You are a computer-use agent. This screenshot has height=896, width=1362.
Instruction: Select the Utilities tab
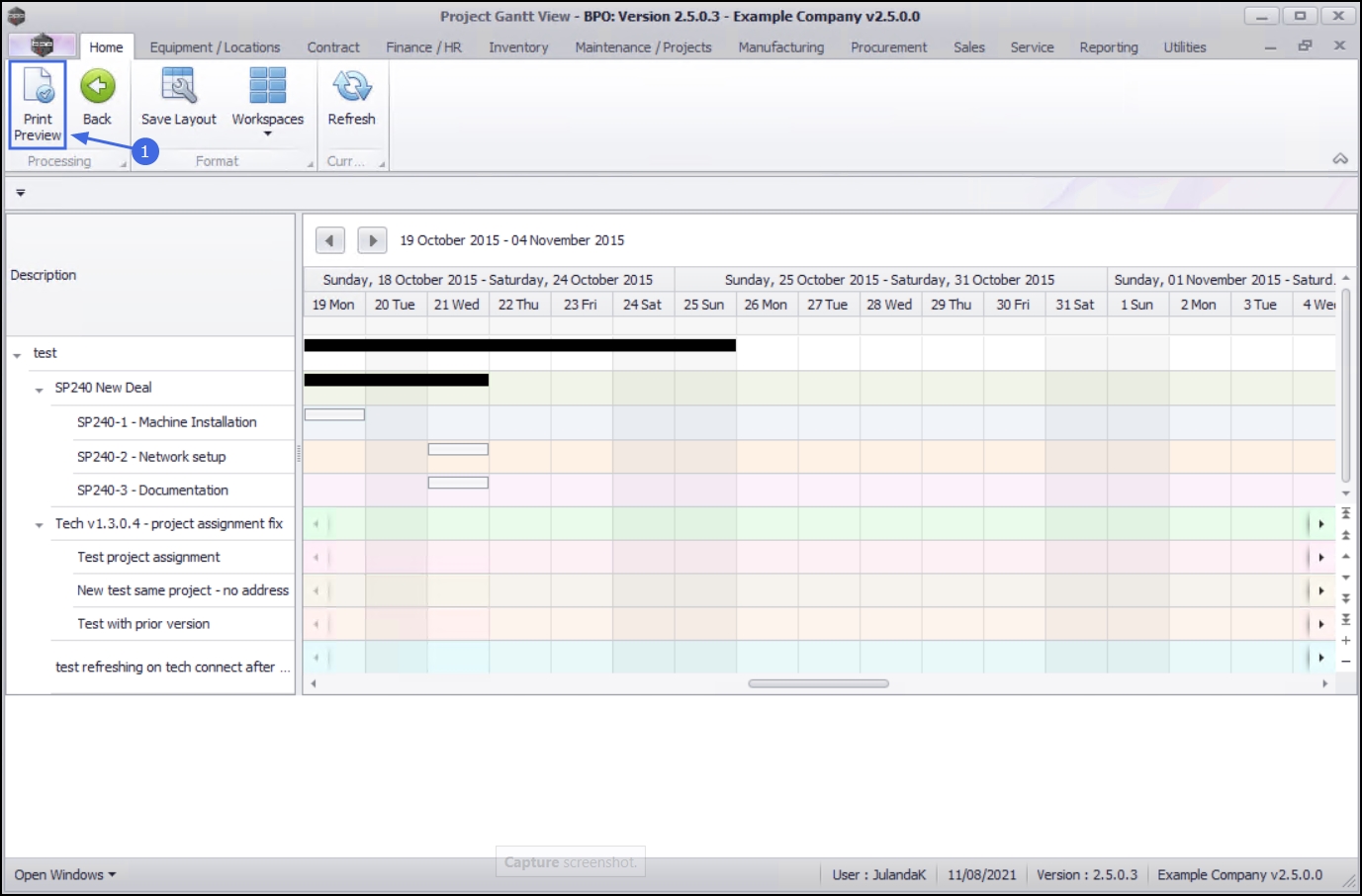pyautogui.click(x=1185, y=47)
